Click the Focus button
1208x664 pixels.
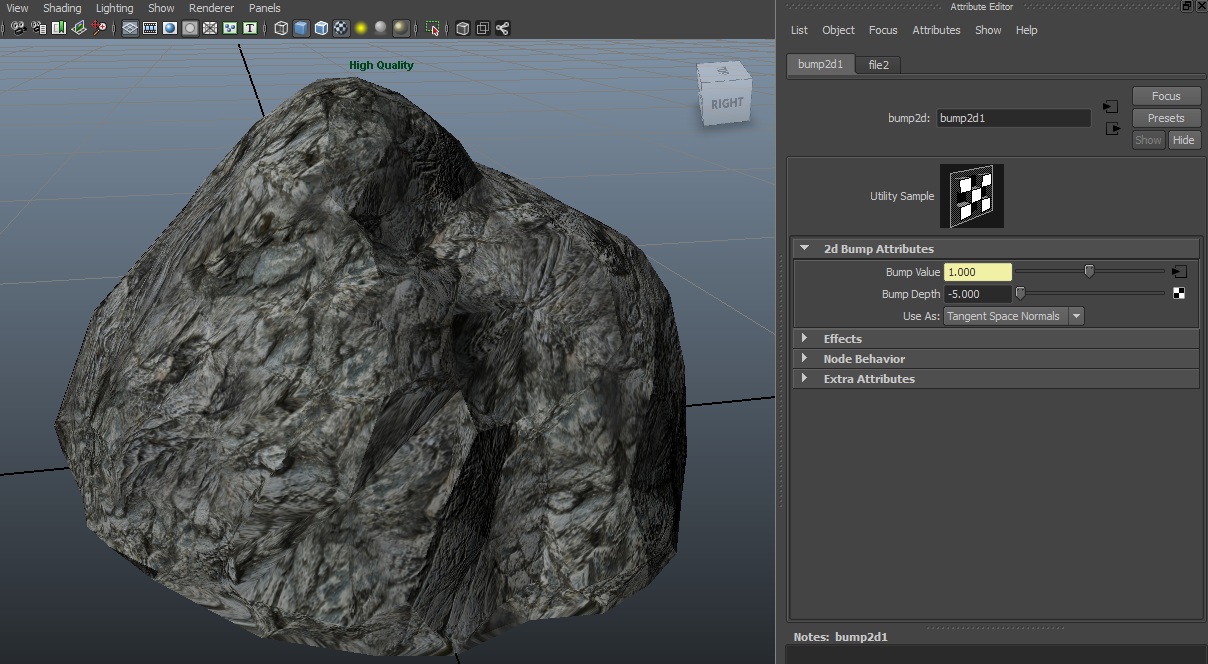tap(1166, 96)
